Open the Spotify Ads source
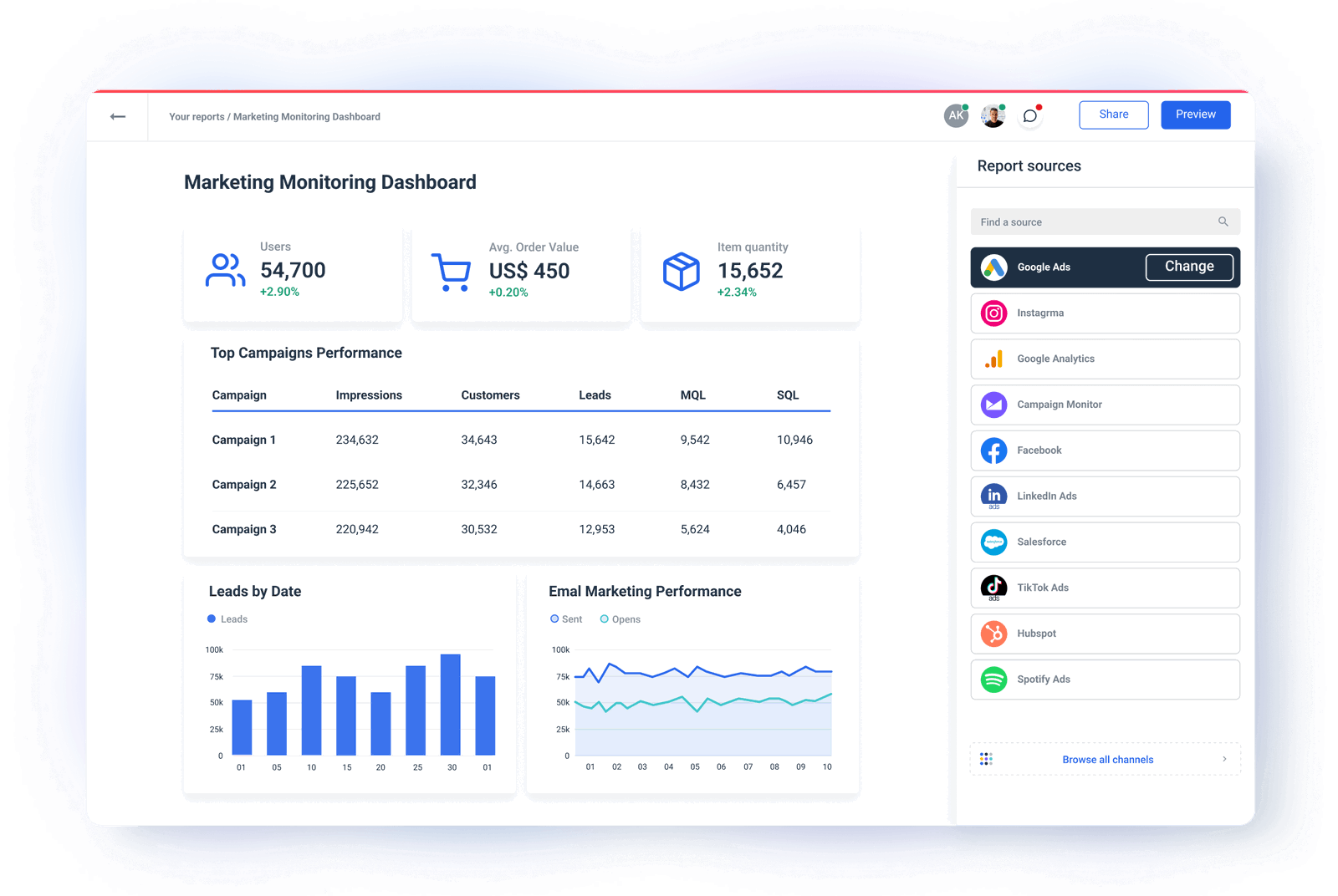Screen dimensions: 1338x896 pyautogui.click(x=993, y=680)
